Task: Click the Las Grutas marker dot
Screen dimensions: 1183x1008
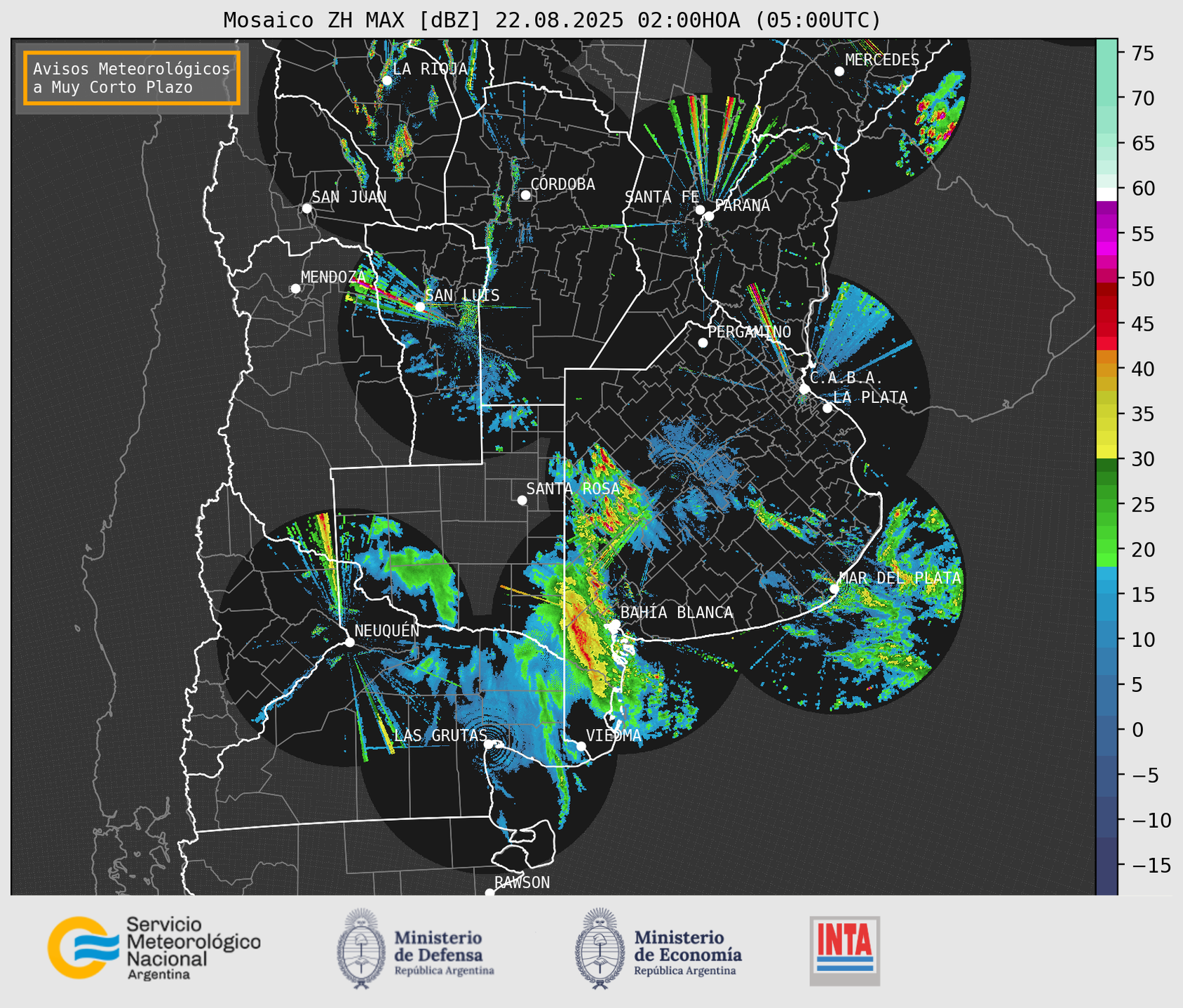Action: coord(488,744)
